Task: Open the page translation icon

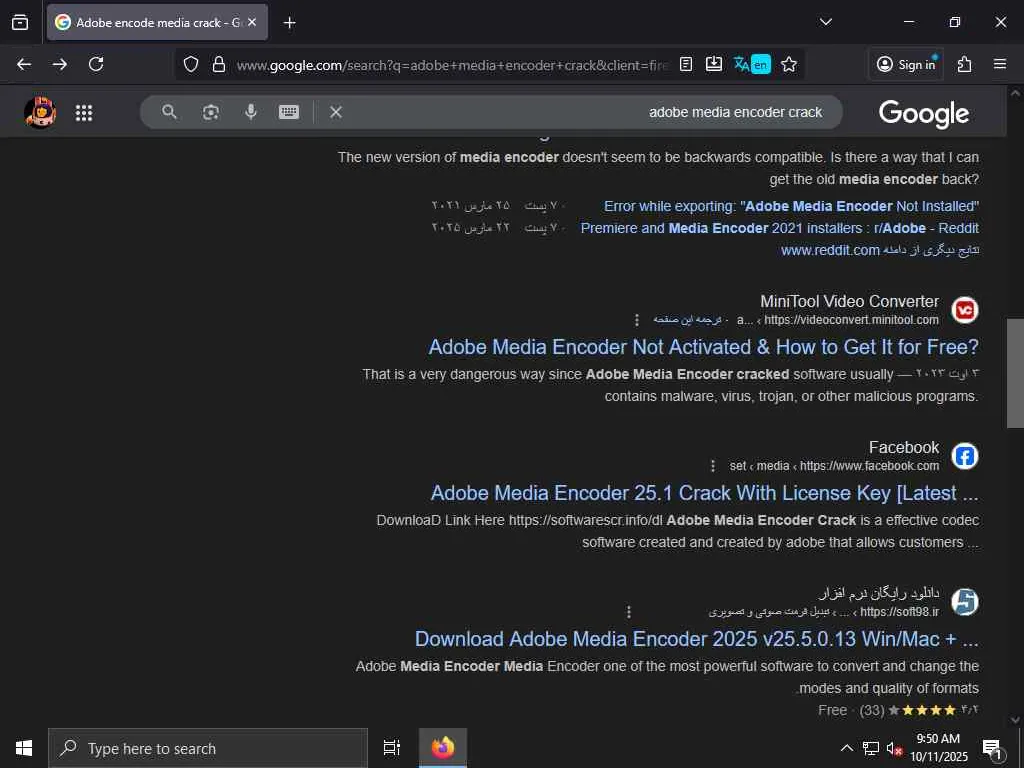Action: [x=752, y=64]
